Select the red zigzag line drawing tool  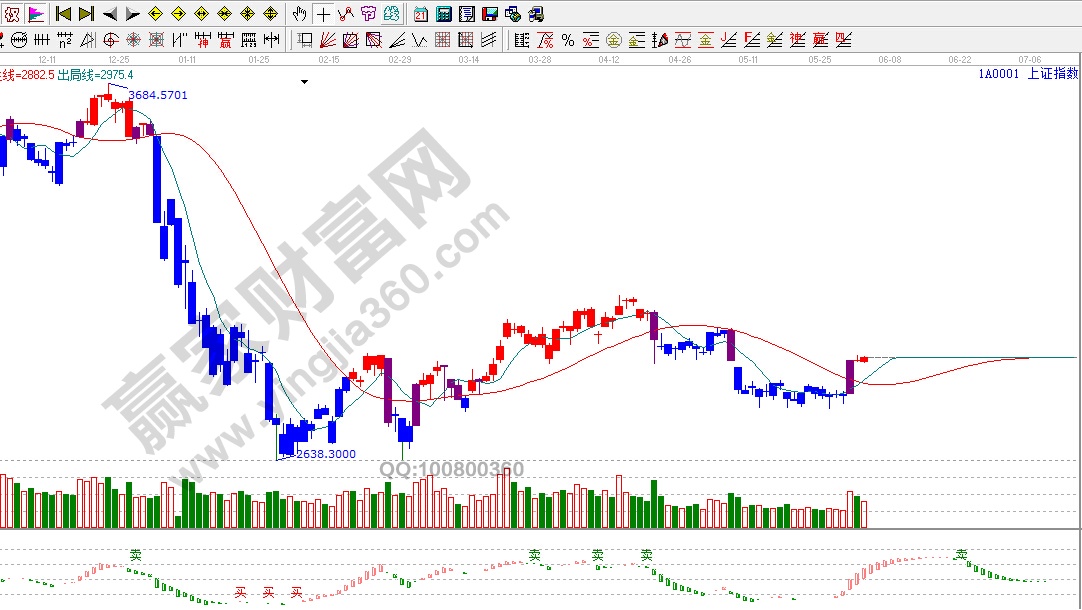(345, 14)
